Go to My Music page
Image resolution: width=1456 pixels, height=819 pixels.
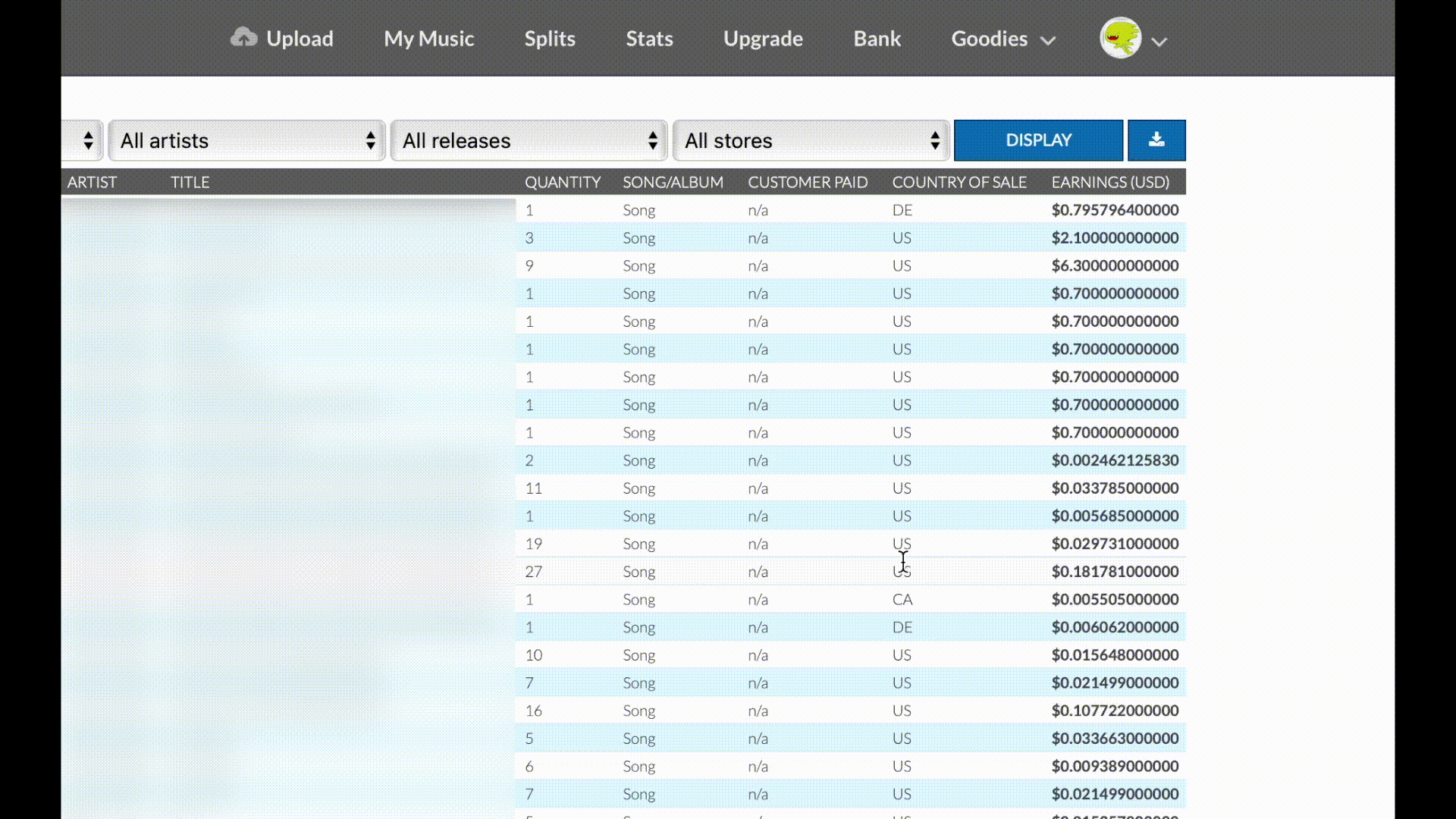428,39
